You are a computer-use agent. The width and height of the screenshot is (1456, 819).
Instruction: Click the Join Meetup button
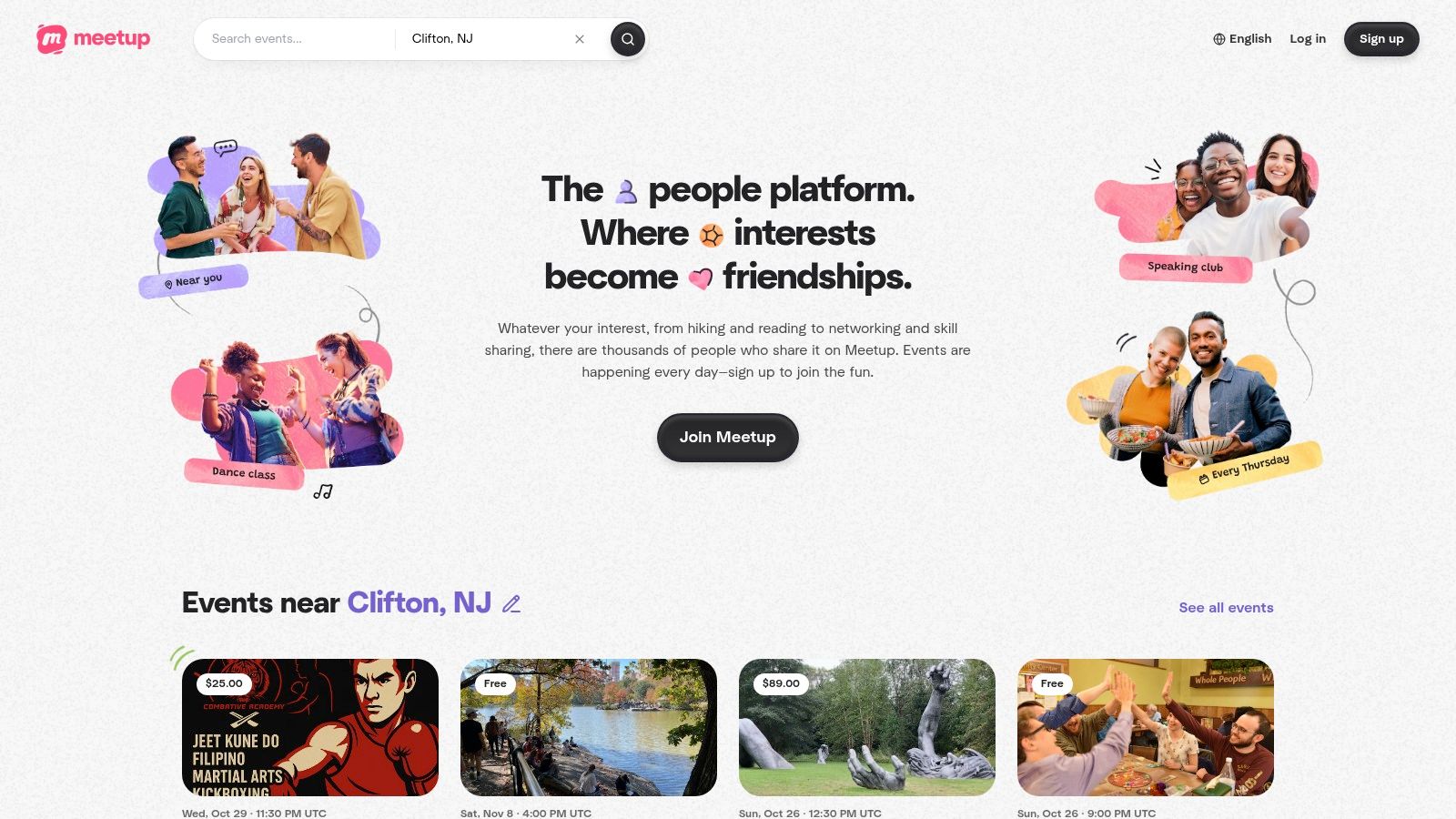(728, 438)
